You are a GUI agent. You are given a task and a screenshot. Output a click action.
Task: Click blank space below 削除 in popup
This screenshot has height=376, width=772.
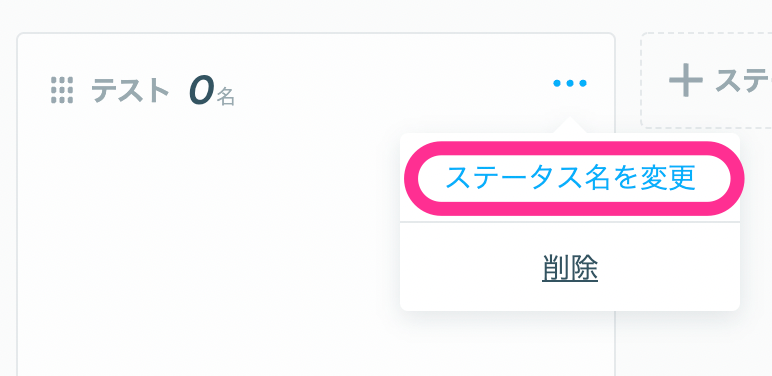pos(570,297)
